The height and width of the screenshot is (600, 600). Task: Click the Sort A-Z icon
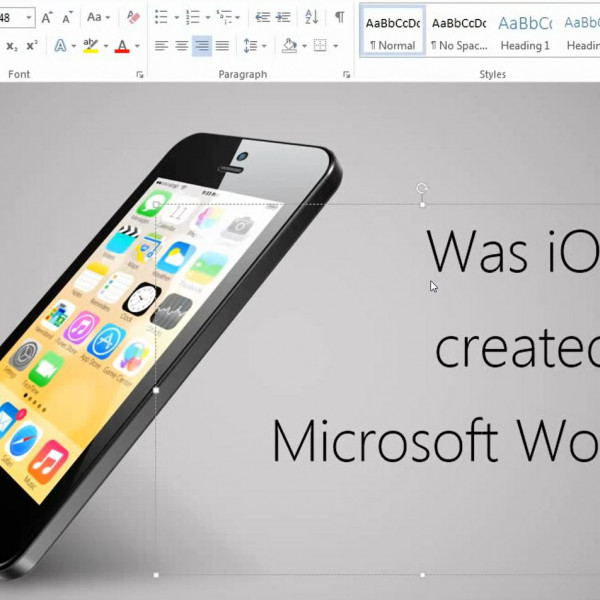[x=311, y=17]
